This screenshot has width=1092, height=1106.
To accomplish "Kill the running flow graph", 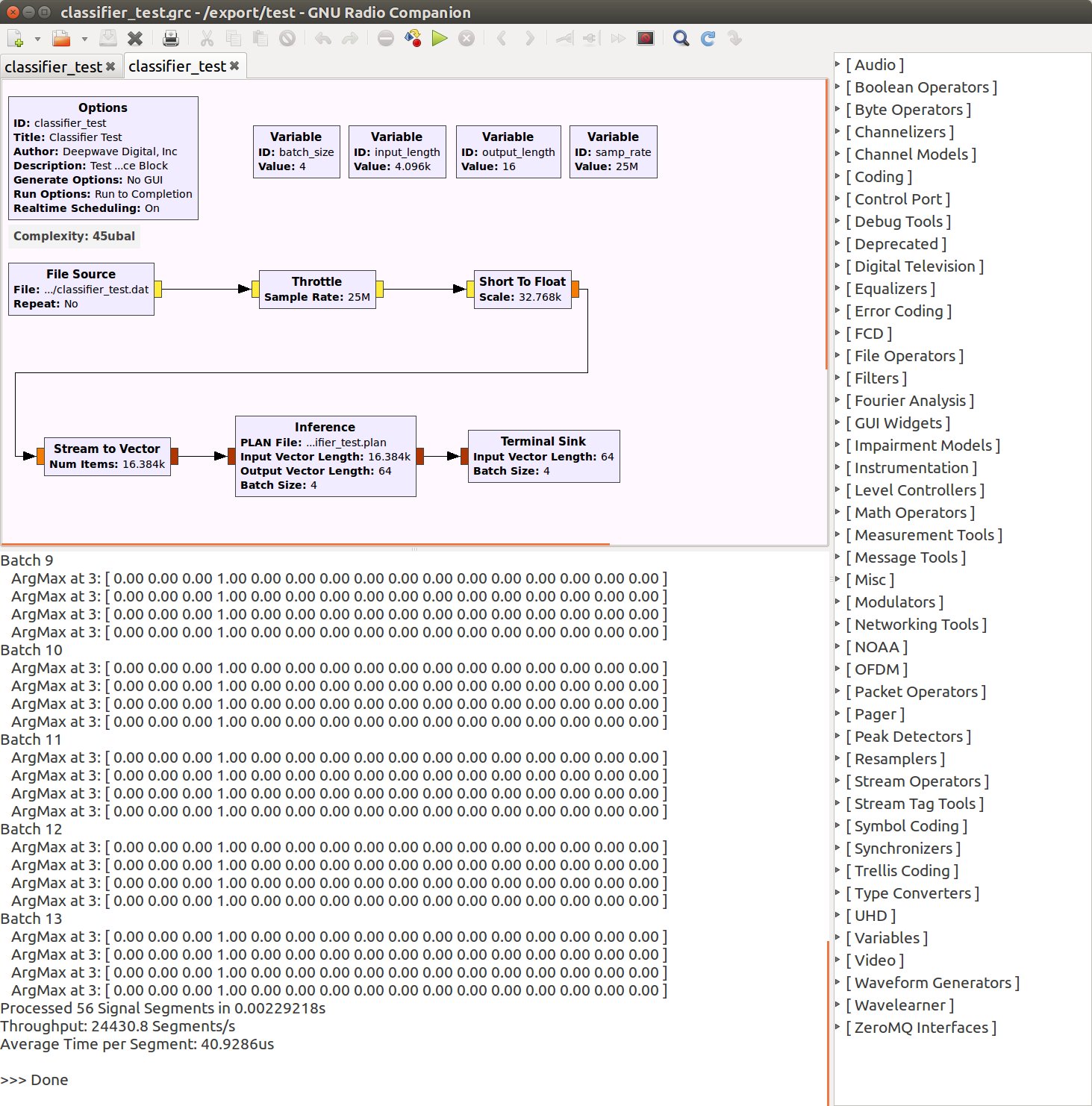I will coord(467,39).
